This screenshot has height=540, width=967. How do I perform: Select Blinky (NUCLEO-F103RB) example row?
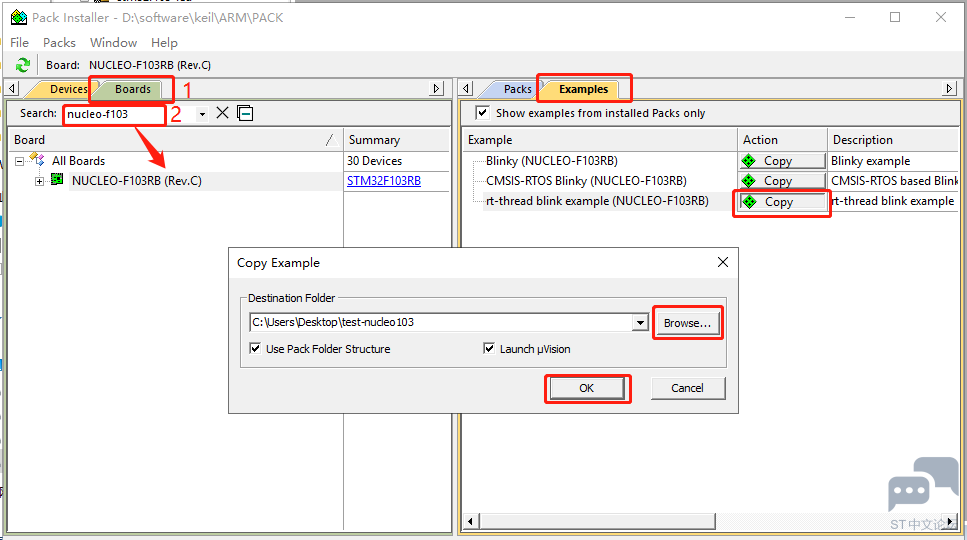[x=551, y=161]
